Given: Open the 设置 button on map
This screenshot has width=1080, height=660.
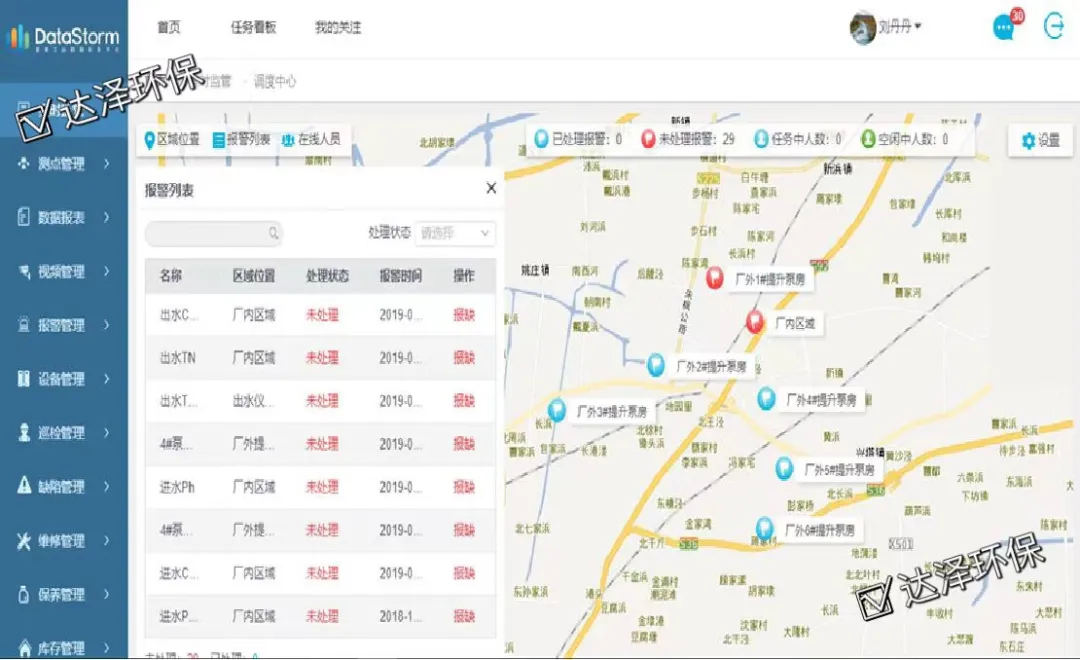Looking at the screenshot, I should [1040, 141].
